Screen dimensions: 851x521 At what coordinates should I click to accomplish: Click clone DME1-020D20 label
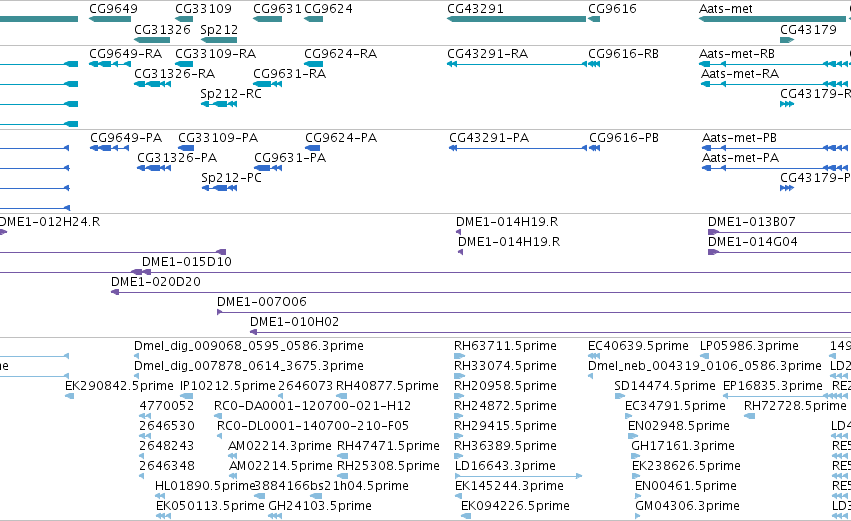pos(156,282)
